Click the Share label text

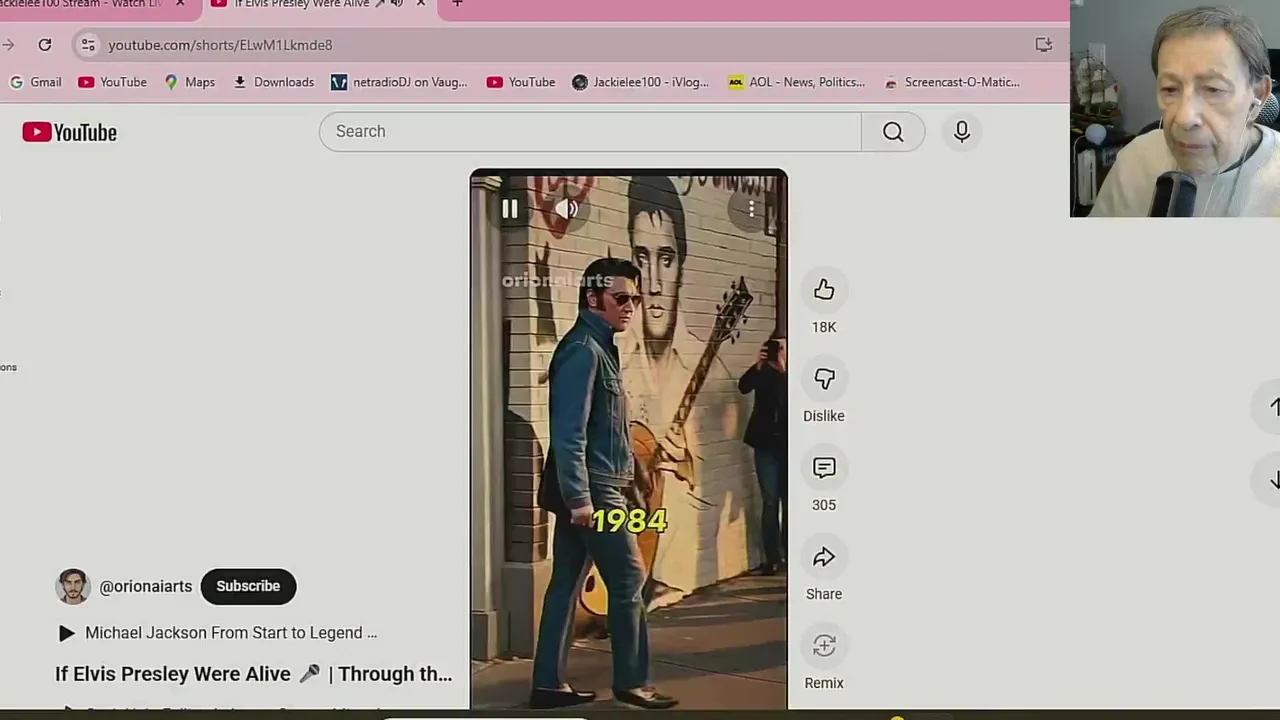click(x=824, y=594)
